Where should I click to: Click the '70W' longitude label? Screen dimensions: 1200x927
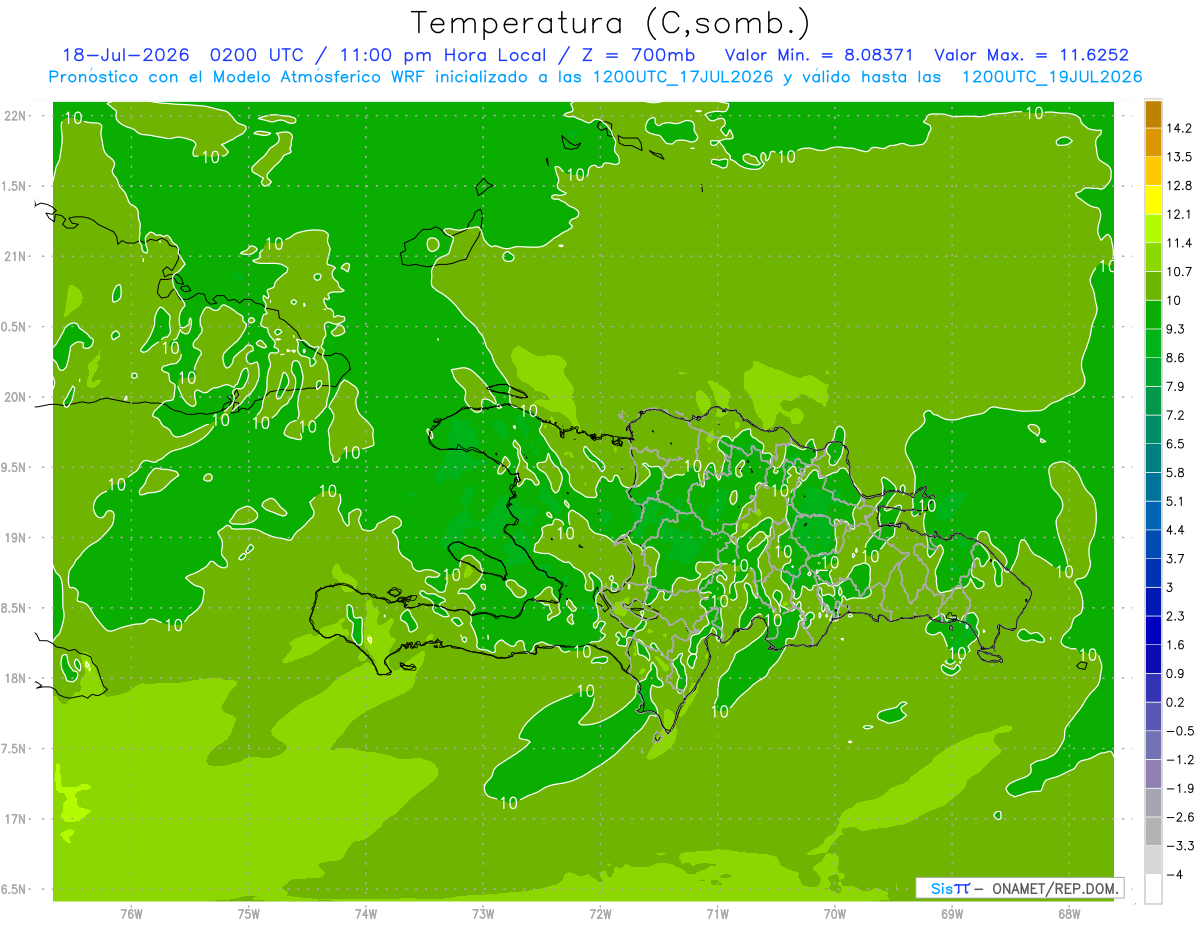(x=835, y=914)
